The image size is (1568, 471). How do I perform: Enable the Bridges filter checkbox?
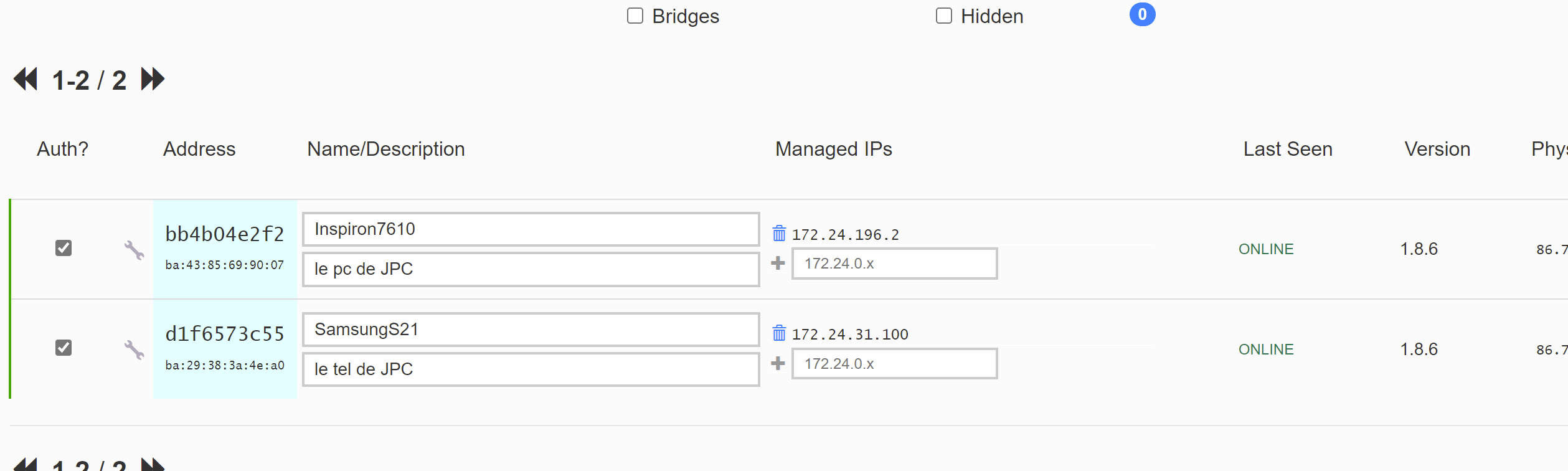[635, 16]
